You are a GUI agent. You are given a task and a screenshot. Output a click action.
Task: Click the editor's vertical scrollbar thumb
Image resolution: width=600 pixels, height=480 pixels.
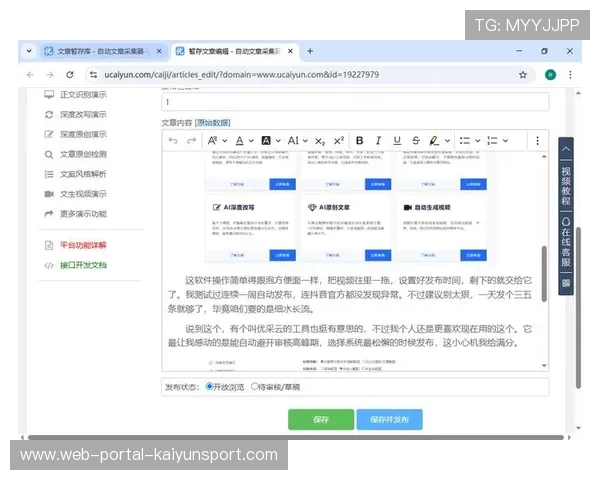point(544,274)
